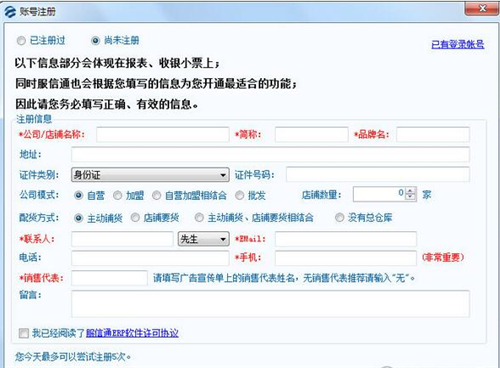Click the 销售代表 text field

(x=109, y=278)
